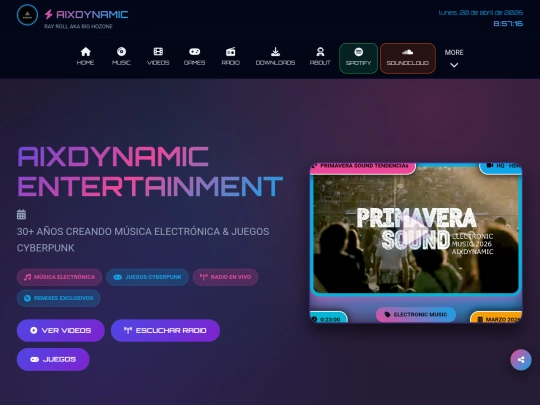Open Downloads via download arrow icon

tap(275, 52)
